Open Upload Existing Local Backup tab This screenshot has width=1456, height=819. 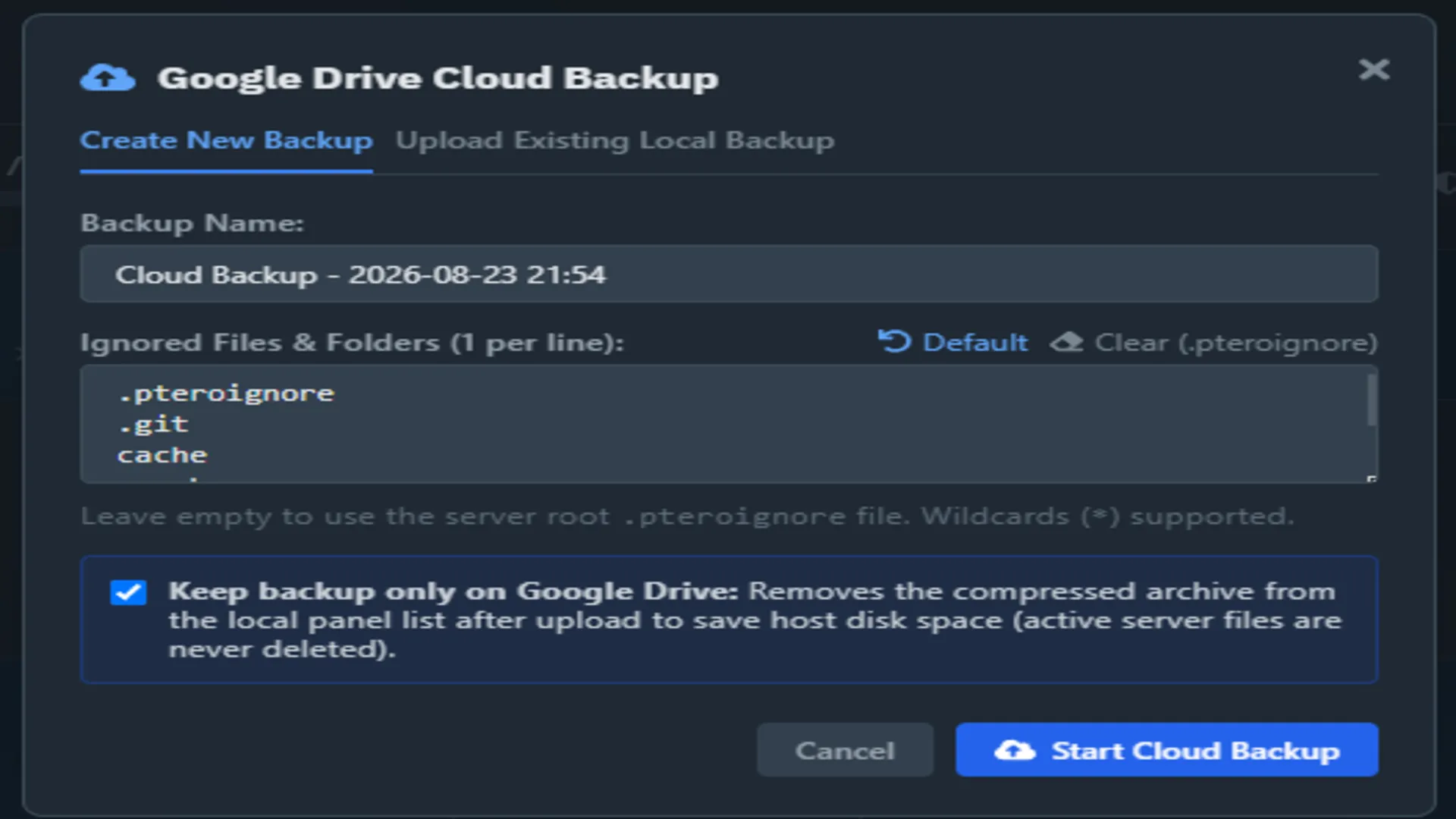(614, 140)
